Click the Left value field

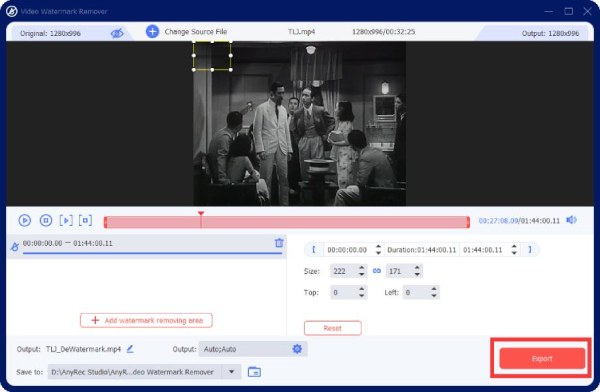416,292
